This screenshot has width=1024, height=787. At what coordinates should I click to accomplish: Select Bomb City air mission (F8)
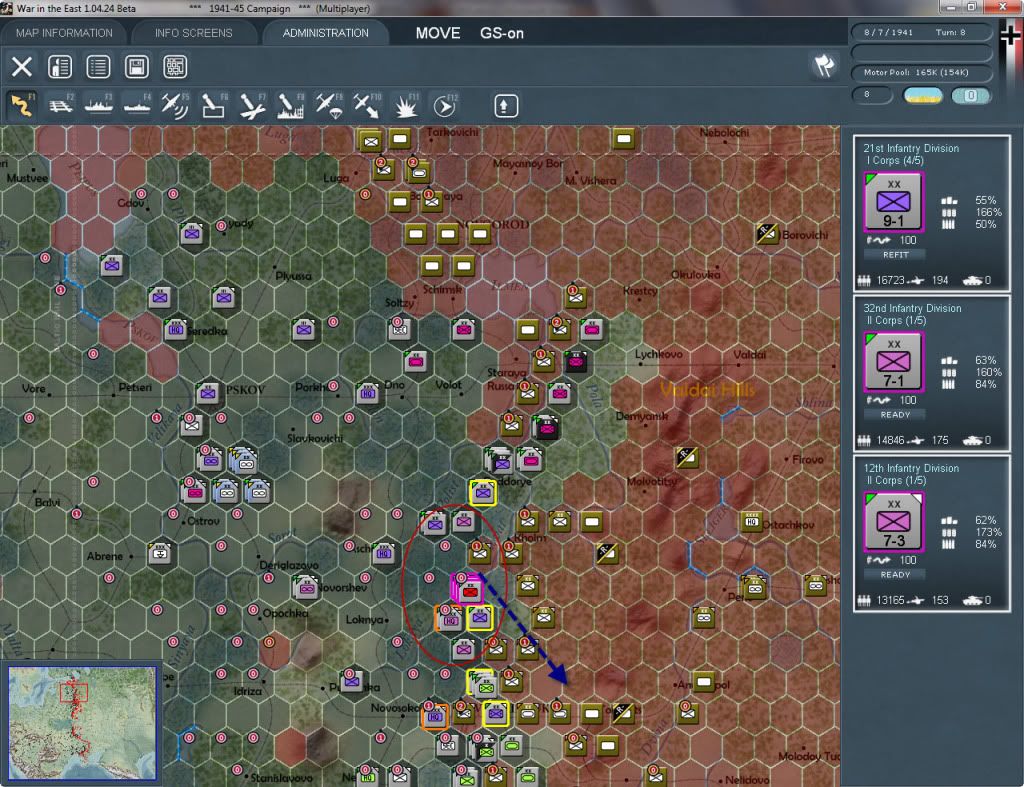290,105
